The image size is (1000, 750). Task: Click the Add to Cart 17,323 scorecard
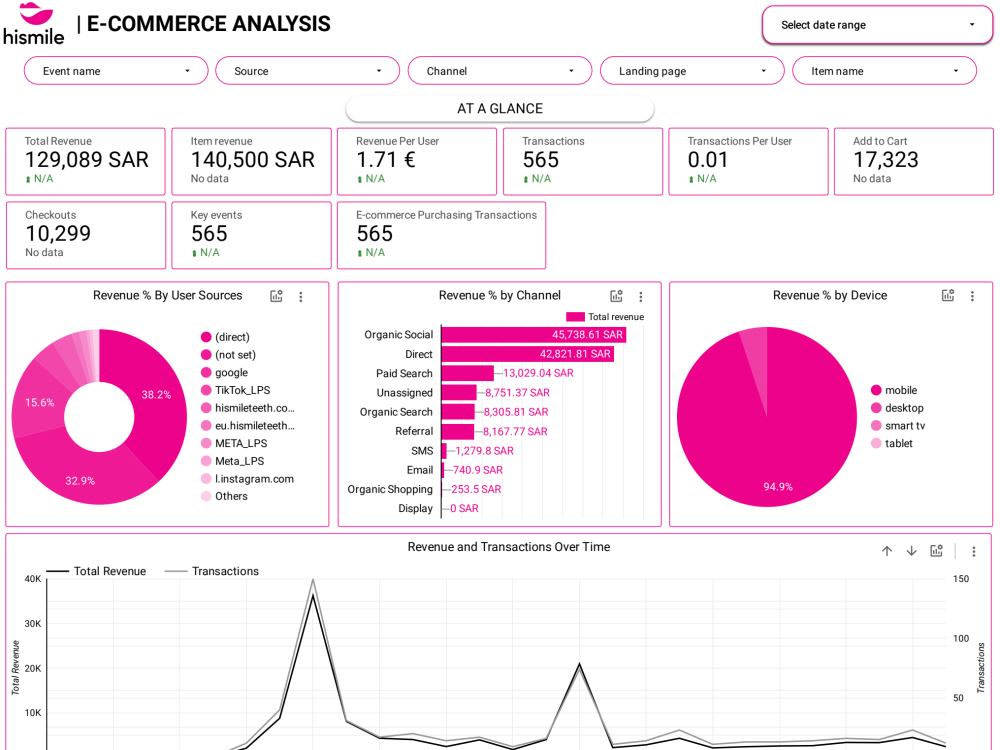[914, 161]
